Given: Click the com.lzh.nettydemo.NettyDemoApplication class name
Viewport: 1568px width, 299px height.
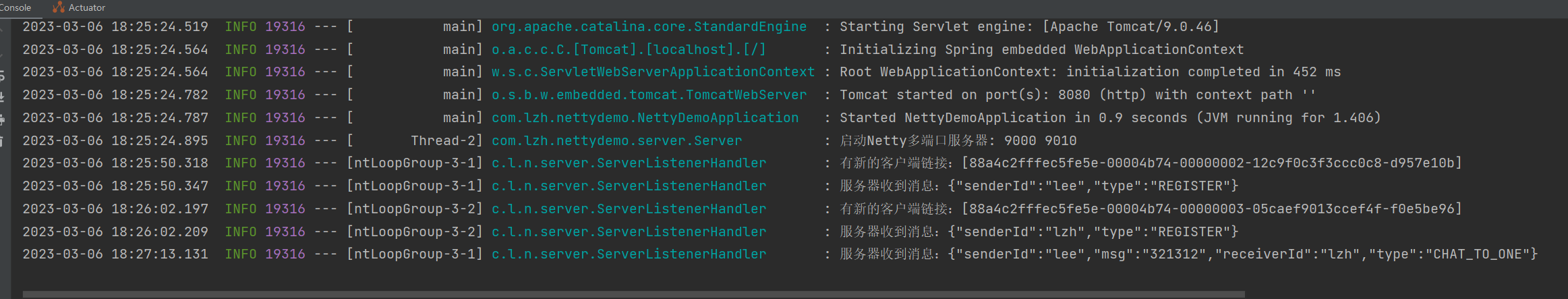Looking at the screenshot, I should point(645,118).
